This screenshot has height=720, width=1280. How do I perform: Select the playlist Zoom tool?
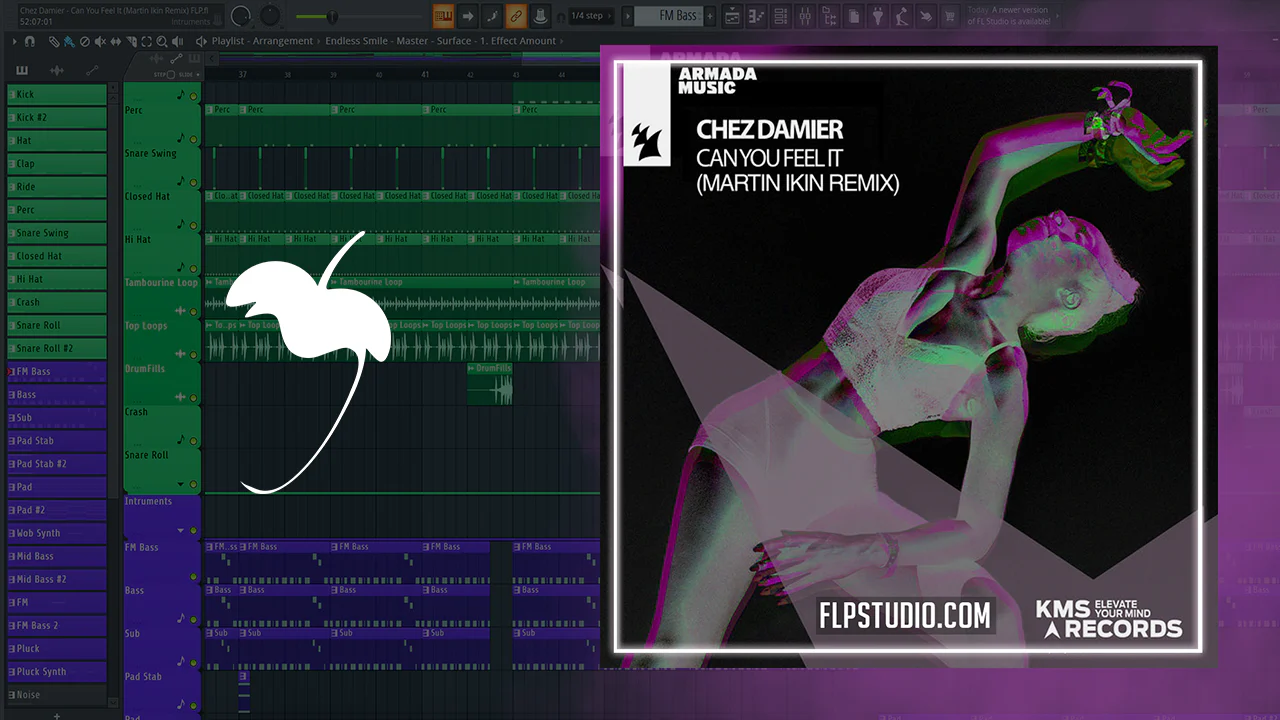(162, 41)
